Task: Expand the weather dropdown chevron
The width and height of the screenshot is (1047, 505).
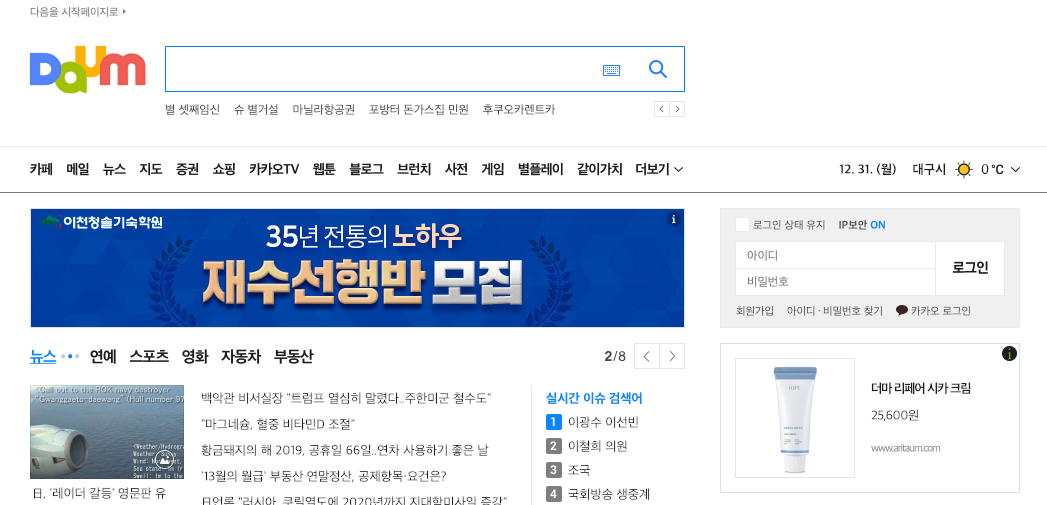Action: [x=1016, y=170]
